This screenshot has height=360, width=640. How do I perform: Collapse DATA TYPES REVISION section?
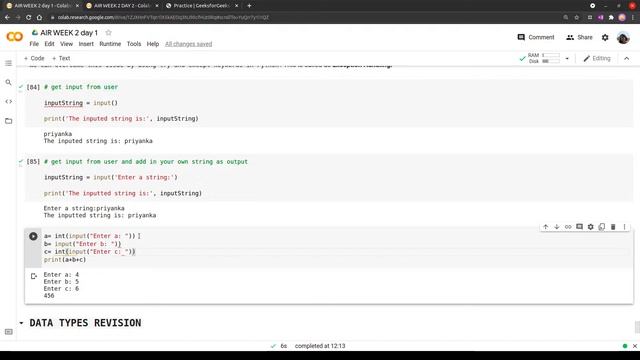click(x=21, y=323)
